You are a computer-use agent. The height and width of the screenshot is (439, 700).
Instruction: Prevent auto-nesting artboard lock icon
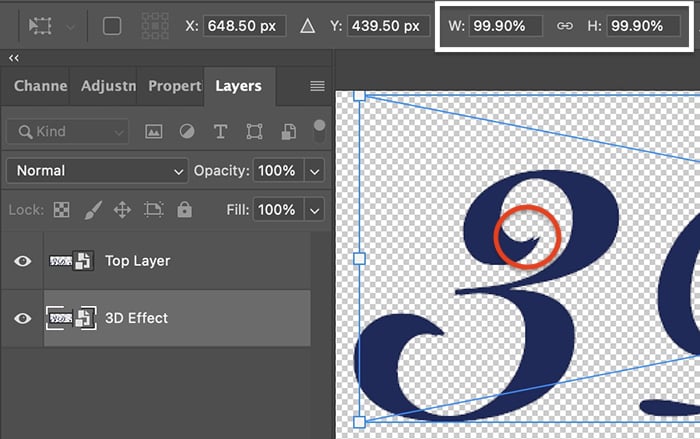point(154,209)
